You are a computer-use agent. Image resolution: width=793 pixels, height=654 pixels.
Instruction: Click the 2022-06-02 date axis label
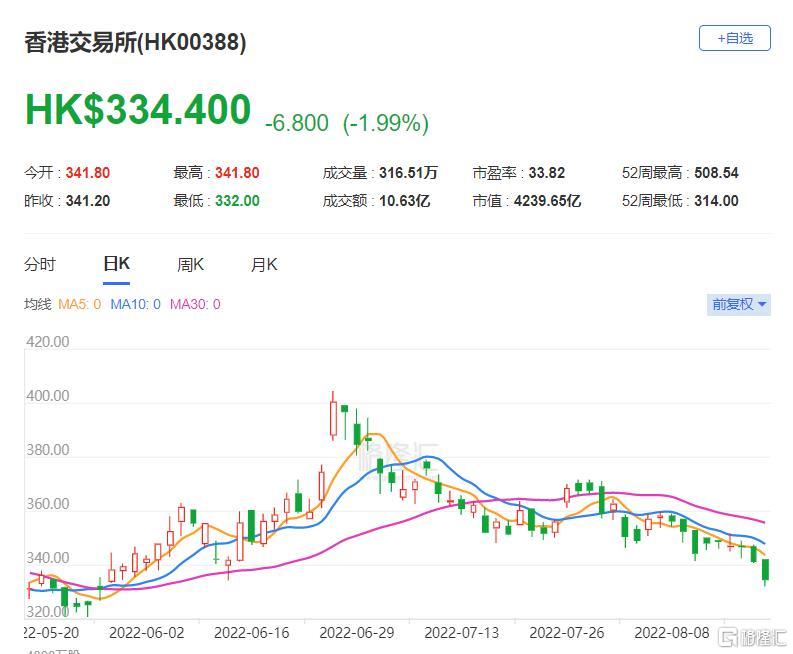(147, 633)
